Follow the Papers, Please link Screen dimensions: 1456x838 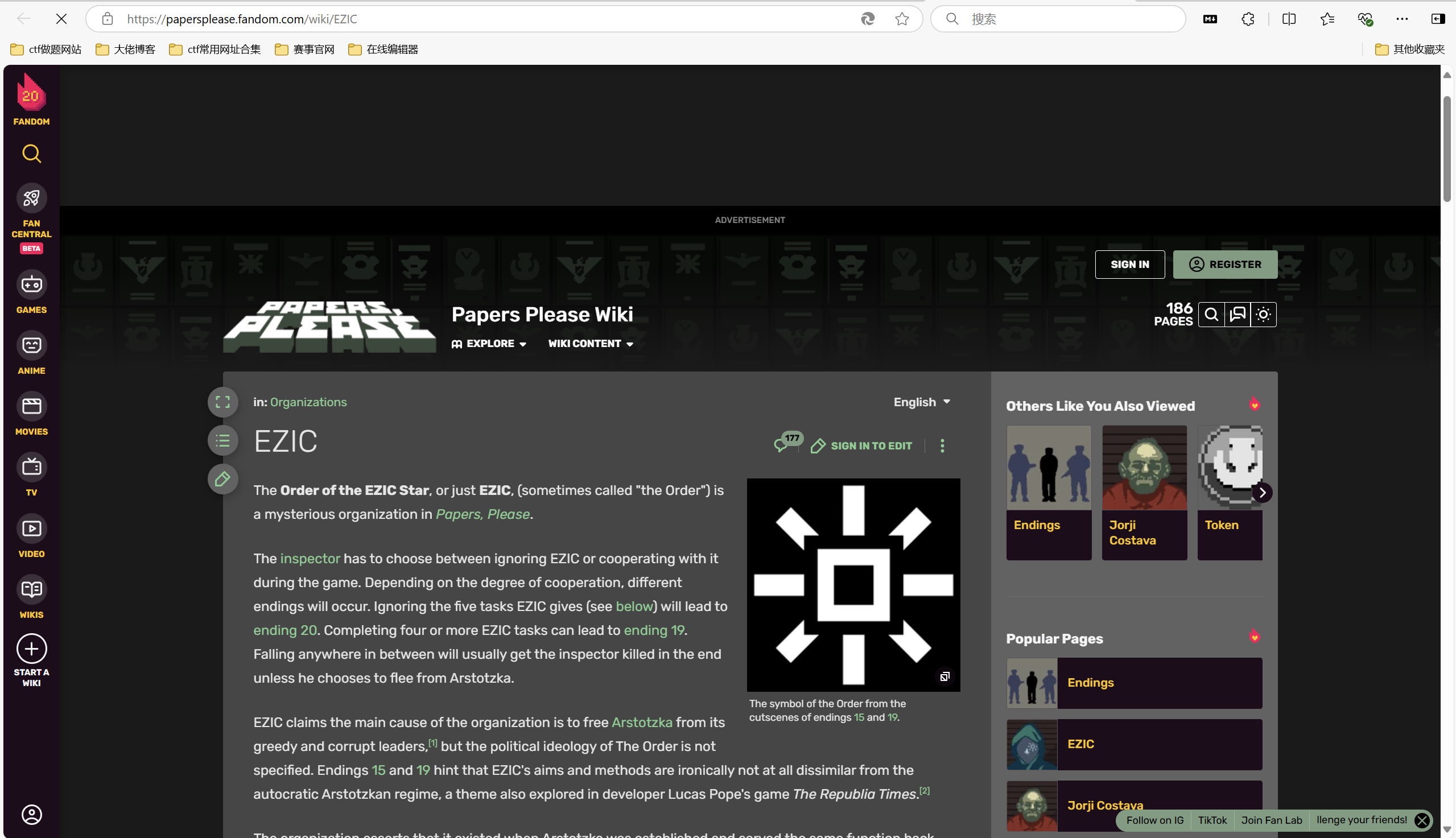point(483,514)
